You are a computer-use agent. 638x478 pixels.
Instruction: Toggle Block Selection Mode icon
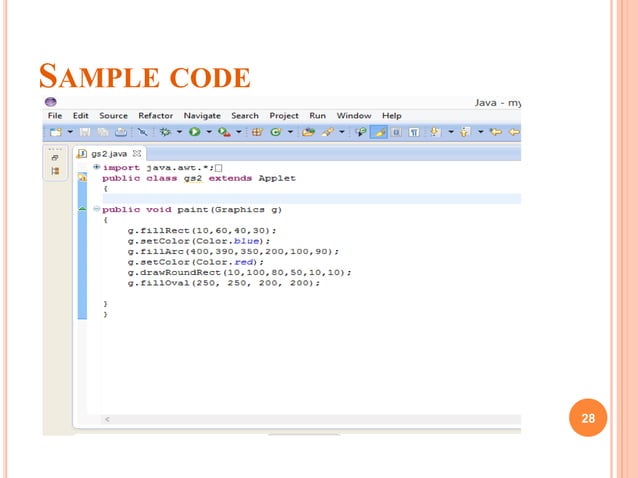coord(396,132)
